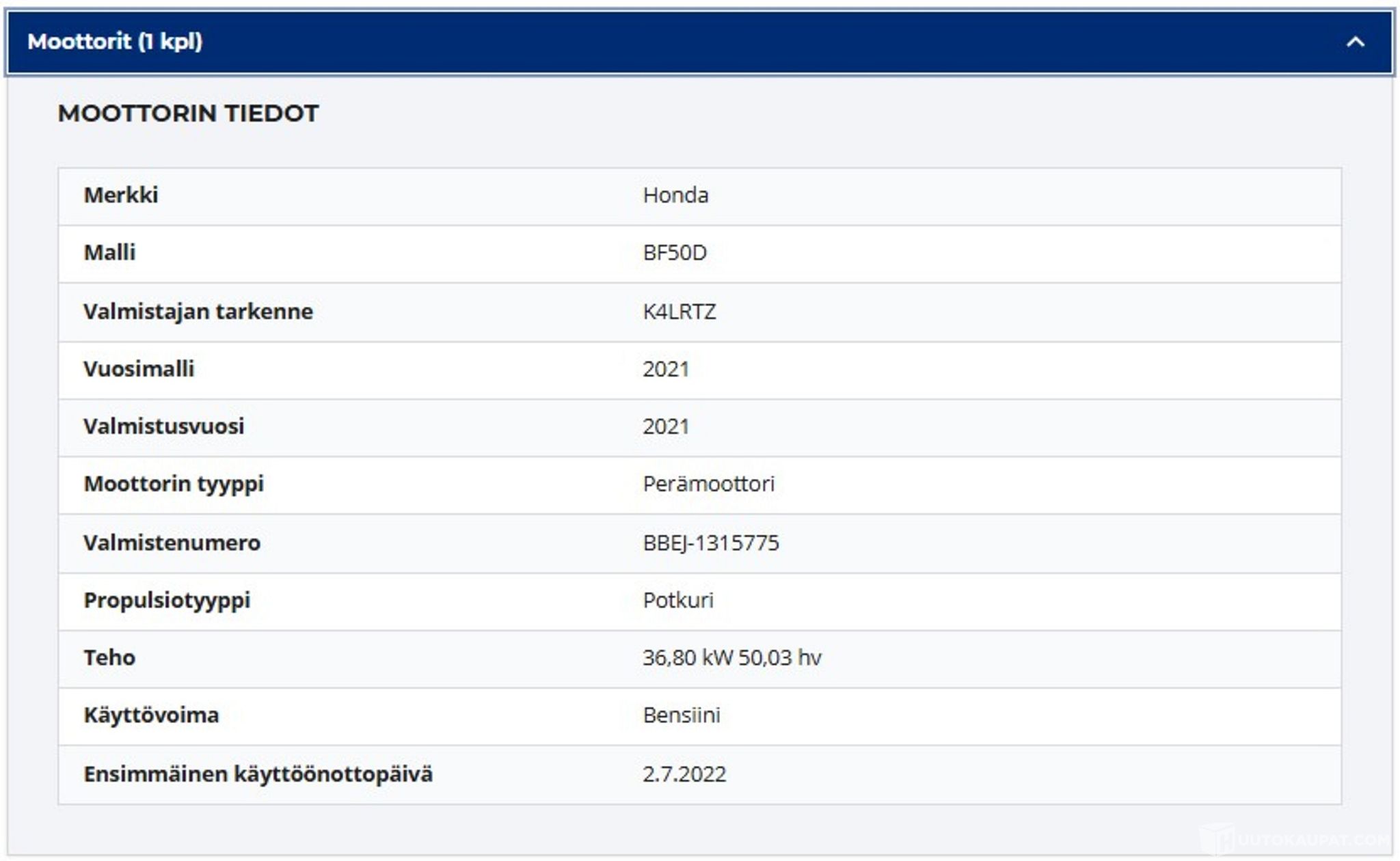Viewport: 1400px width, 861px height.
Task: Select the 36,80 kW 50,03 hv value
Action: tap(732, 658)
